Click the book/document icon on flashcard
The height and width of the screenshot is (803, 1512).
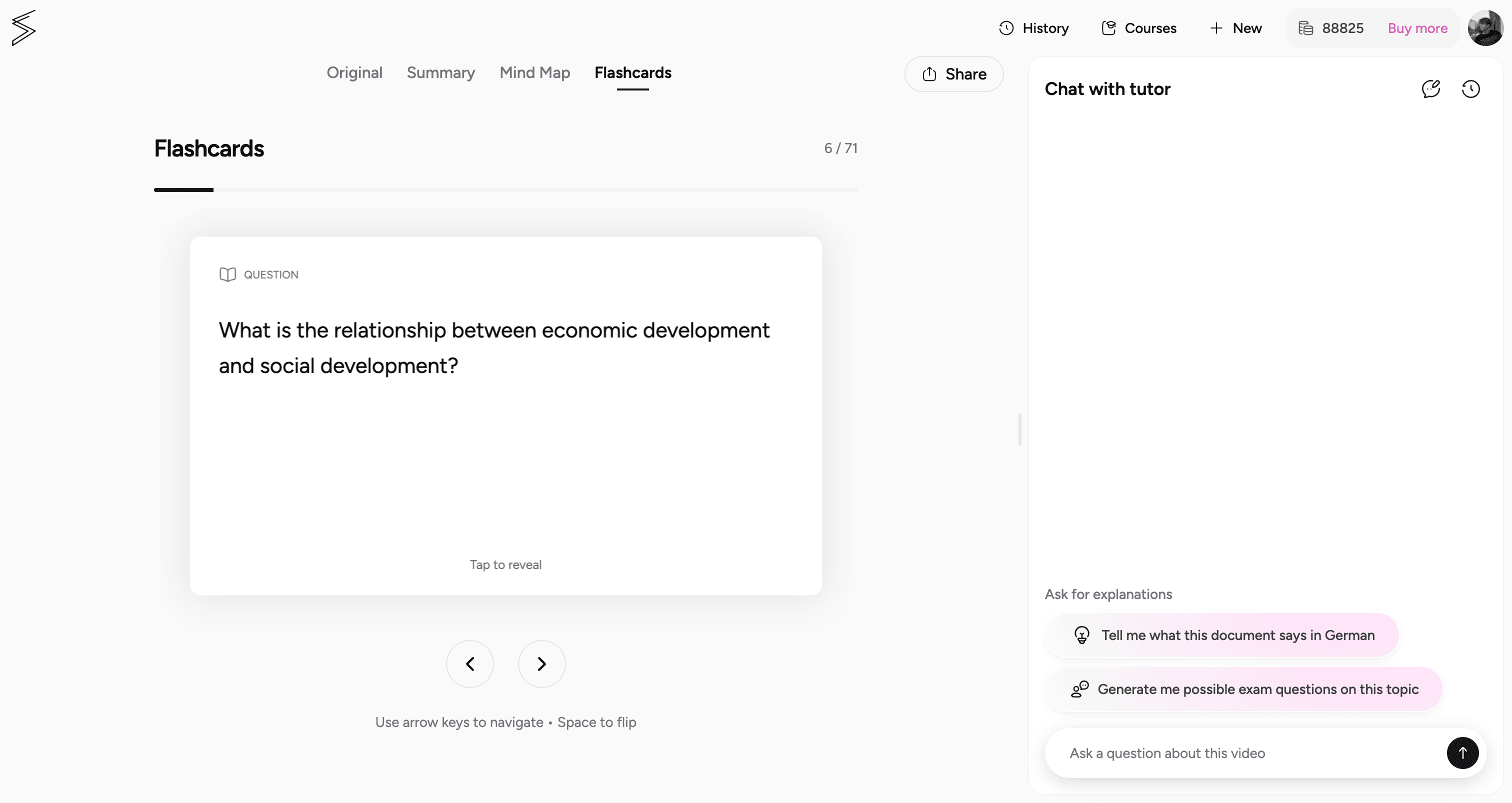[228, 274]
